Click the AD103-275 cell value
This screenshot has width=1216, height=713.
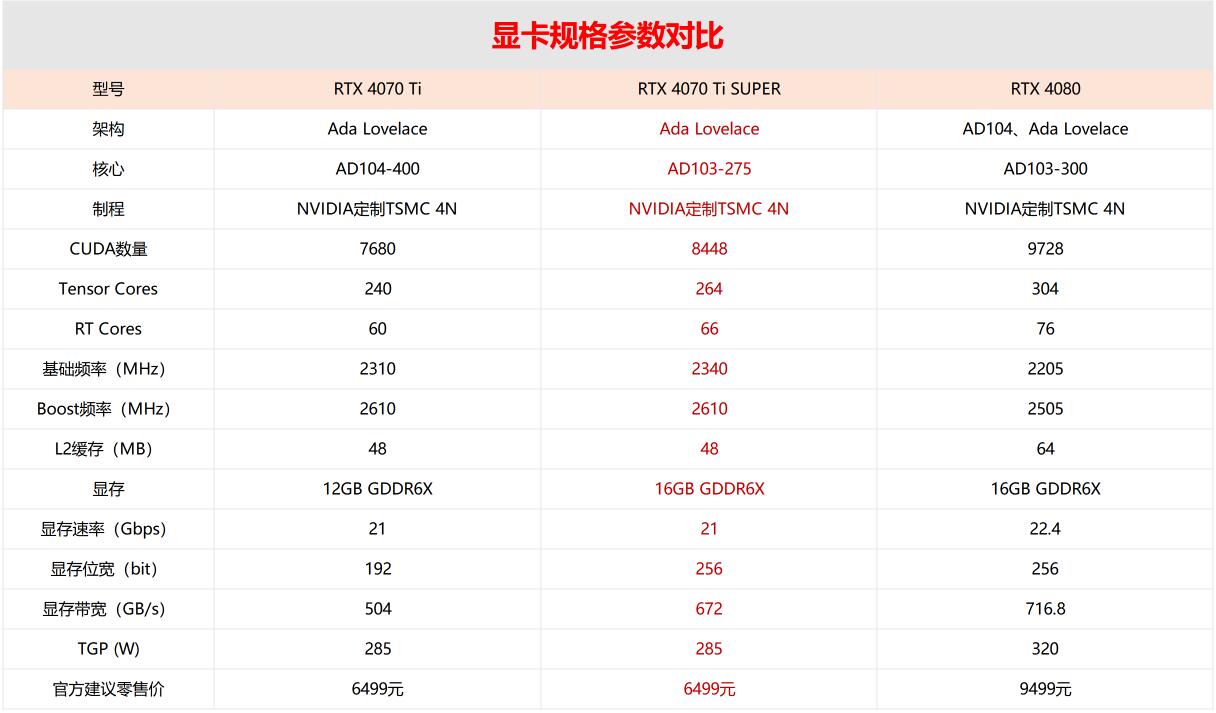pyautogui.click(x=708, y=169)
